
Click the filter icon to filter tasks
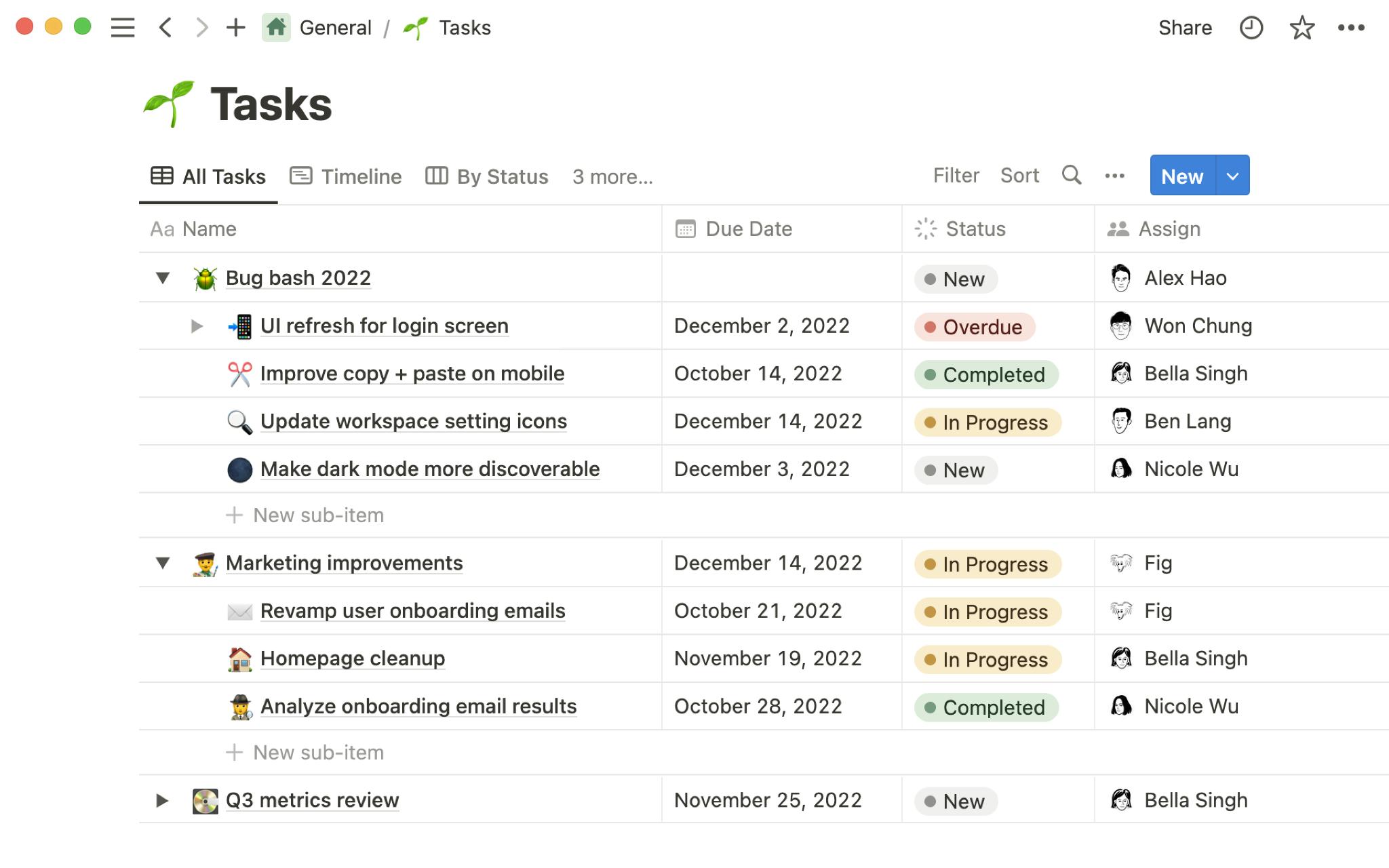tap(955, 175)
